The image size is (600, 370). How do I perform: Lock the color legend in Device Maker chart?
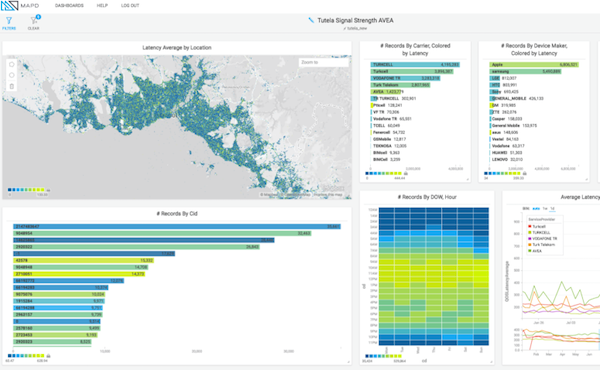pos(525,173)
